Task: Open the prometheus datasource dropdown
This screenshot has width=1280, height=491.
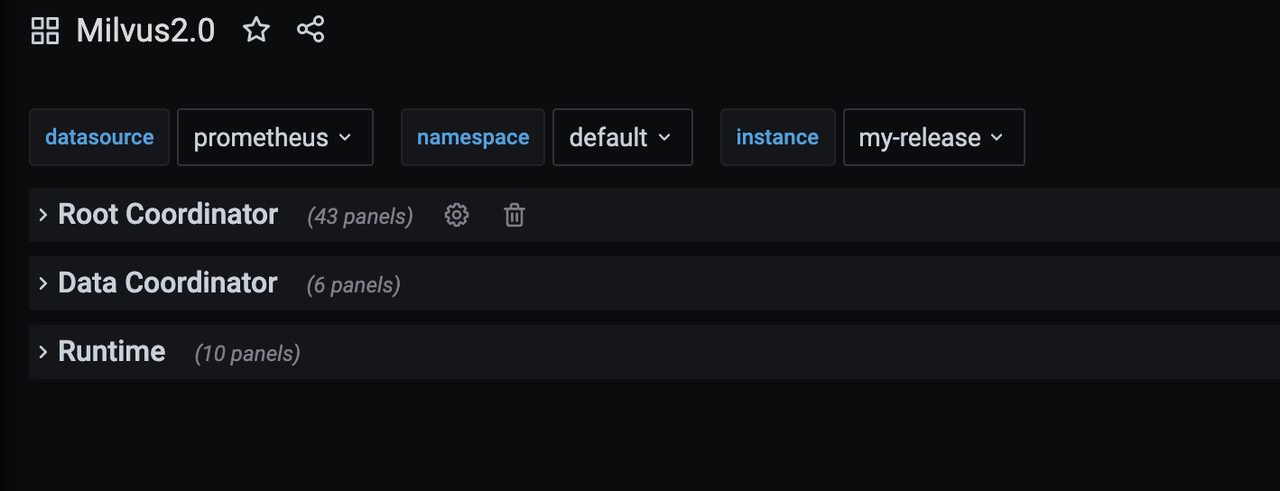Action: (274, 137)
